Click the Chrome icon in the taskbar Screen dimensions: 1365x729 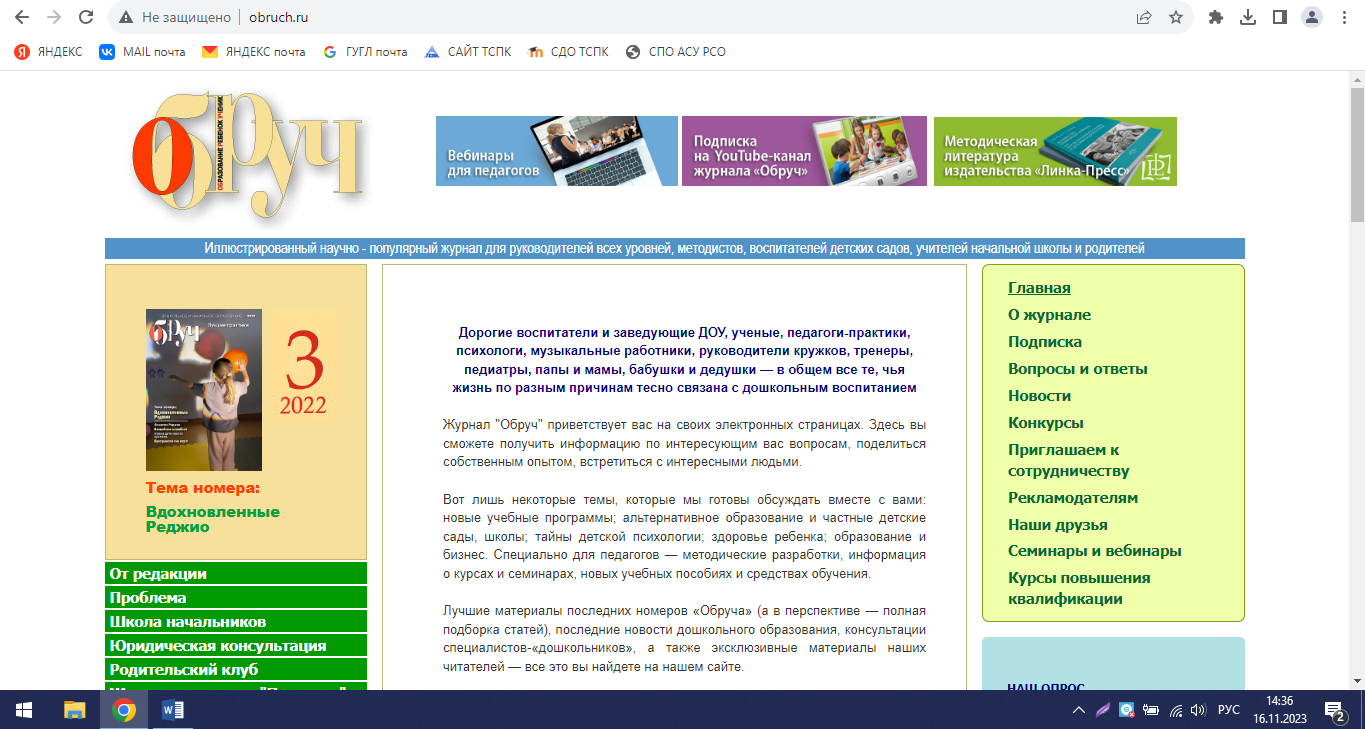[x=124, y=710]
